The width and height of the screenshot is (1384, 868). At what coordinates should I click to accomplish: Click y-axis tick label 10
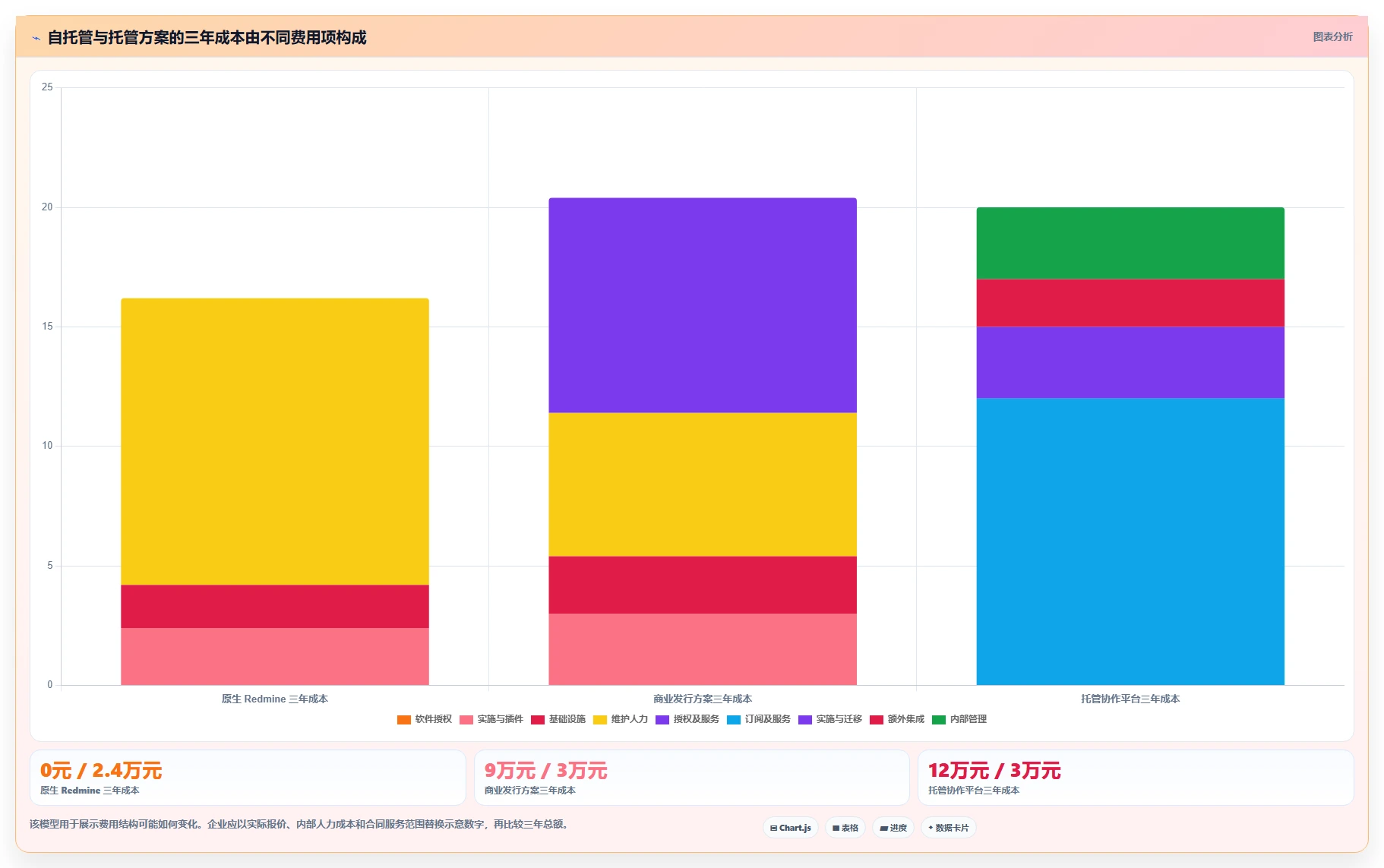pos(47,446)
